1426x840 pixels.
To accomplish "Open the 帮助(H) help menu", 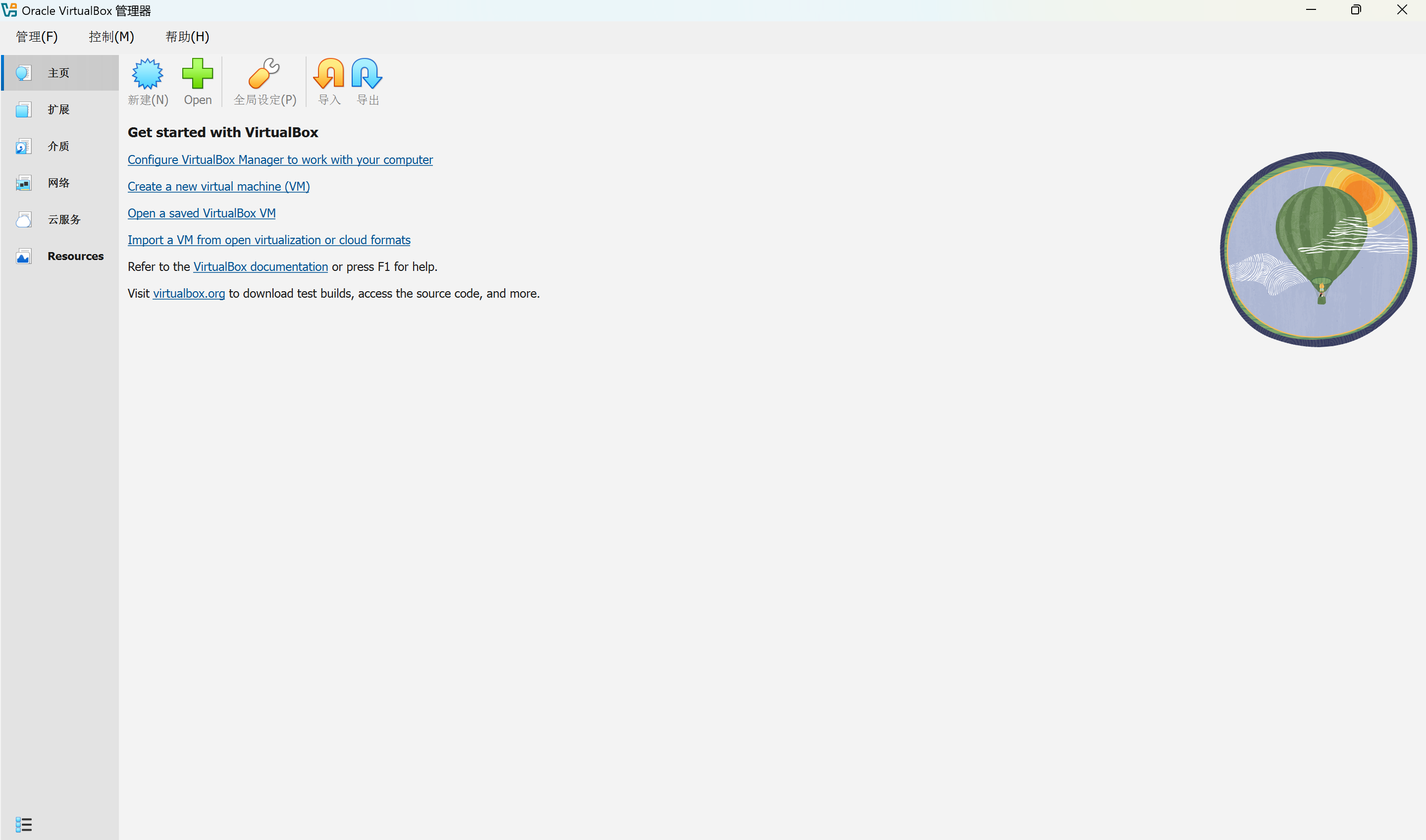I will [187, 37].
